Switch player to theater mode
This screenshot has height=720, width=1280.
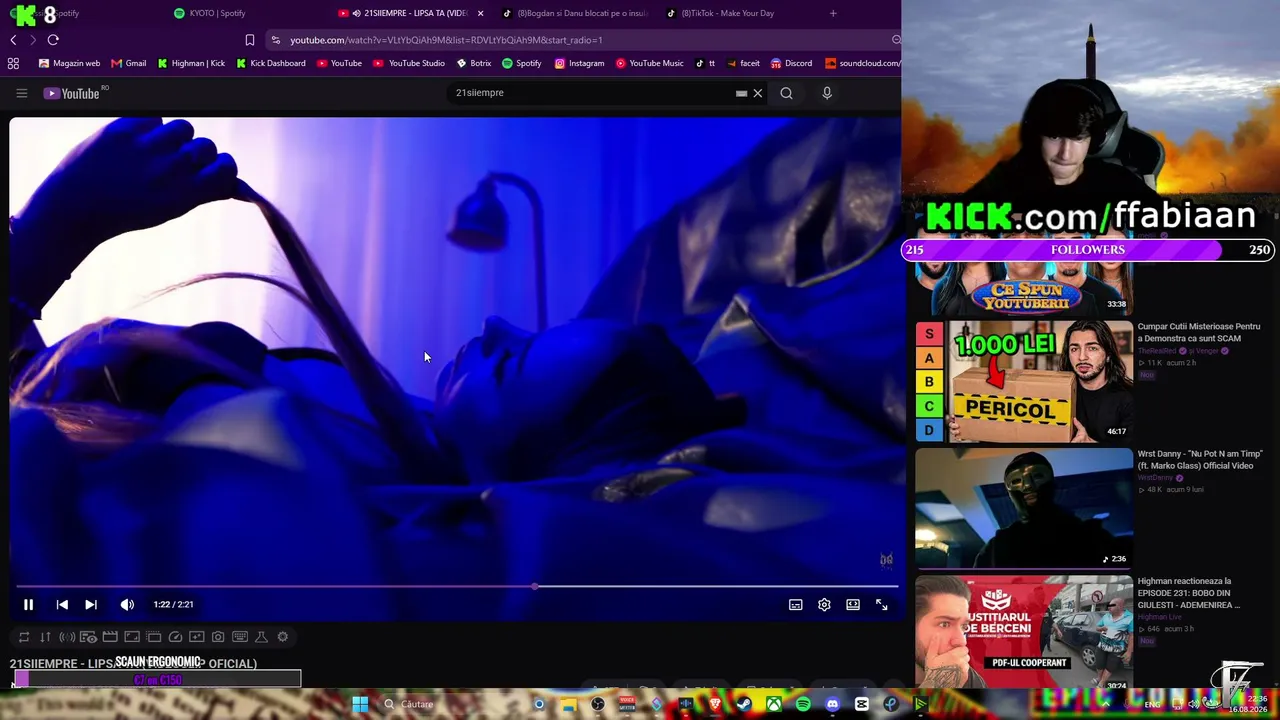[853, 604]
